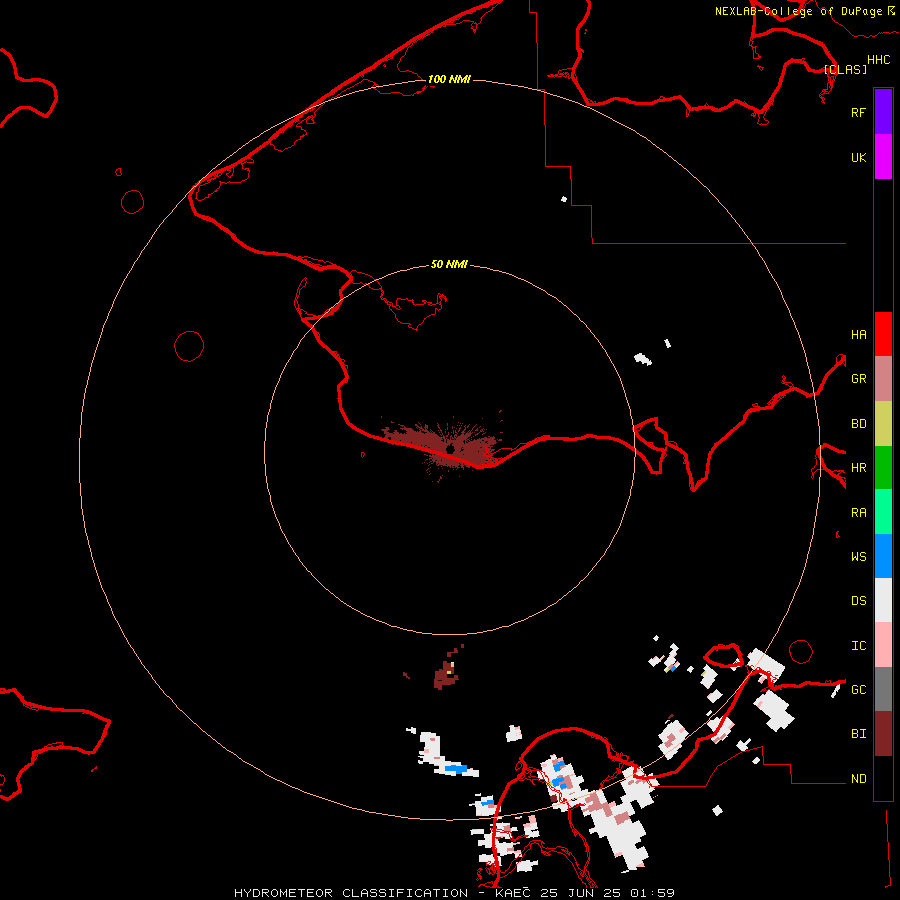900x900 pixels.
Task: Click the 'BI' legend label
Action: (x=859, y=734)
